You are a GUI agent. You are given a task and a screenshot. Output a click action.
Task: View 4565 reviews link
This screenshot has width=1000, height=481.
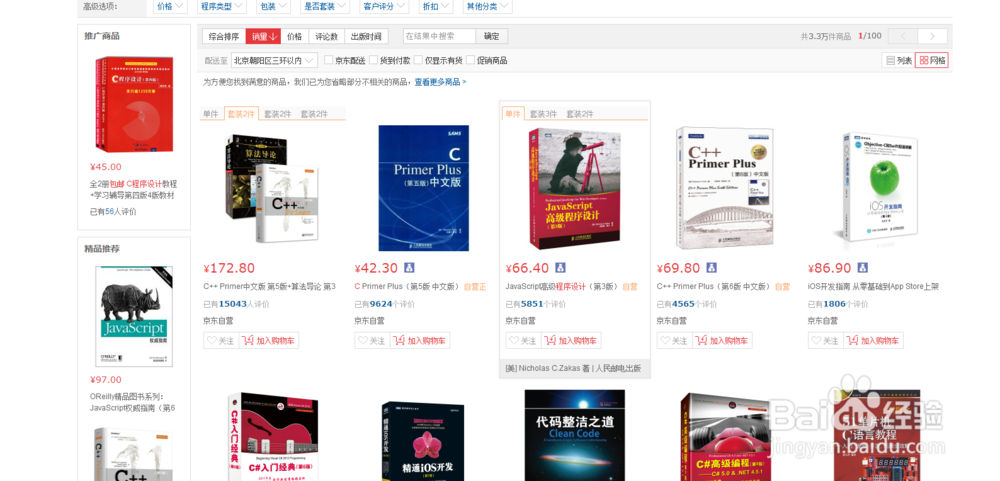pyautogui.click(x=683, y=304)
